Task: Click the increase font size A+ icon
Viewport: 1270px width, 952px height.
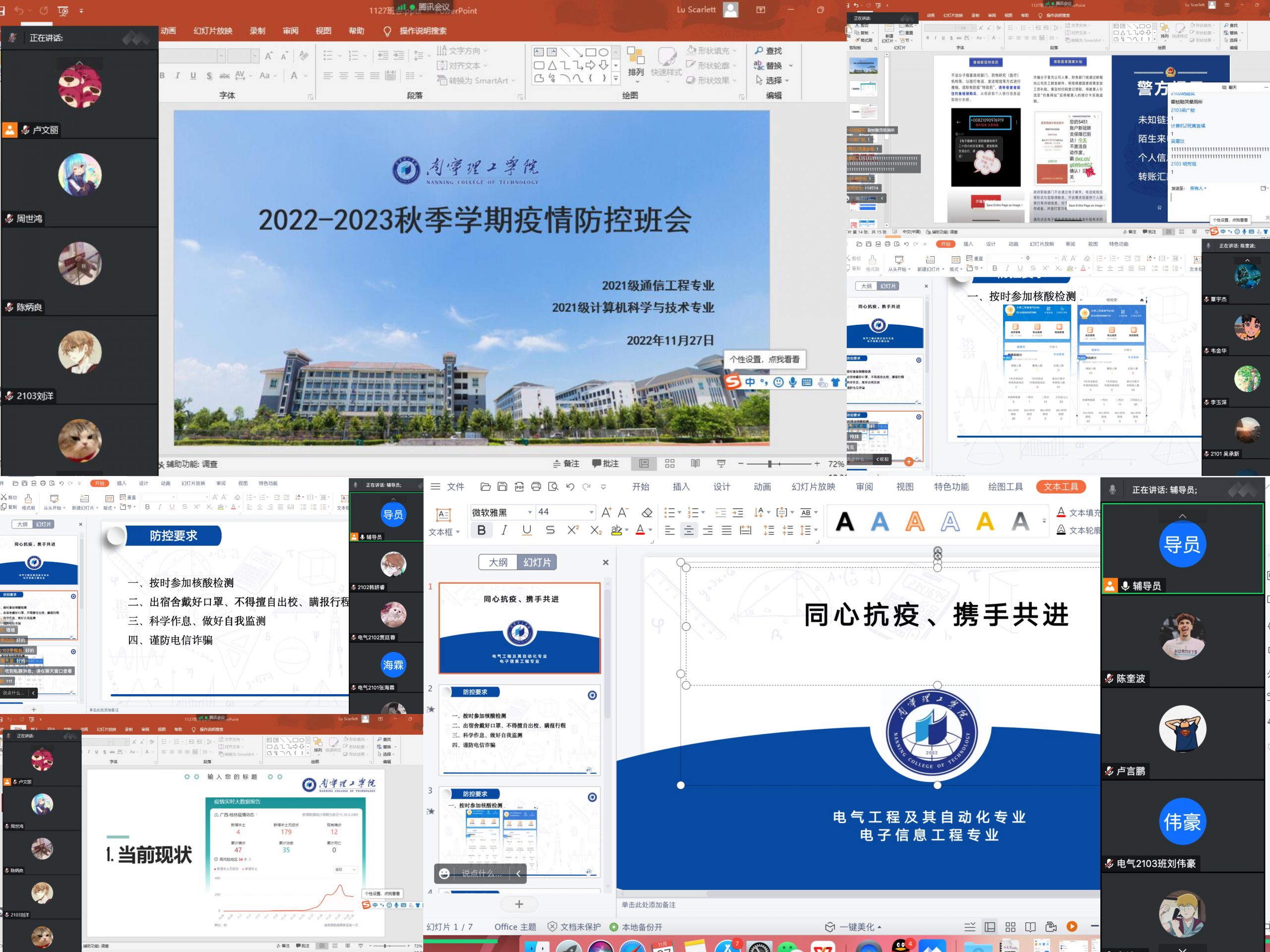Action: coord(606,512)
